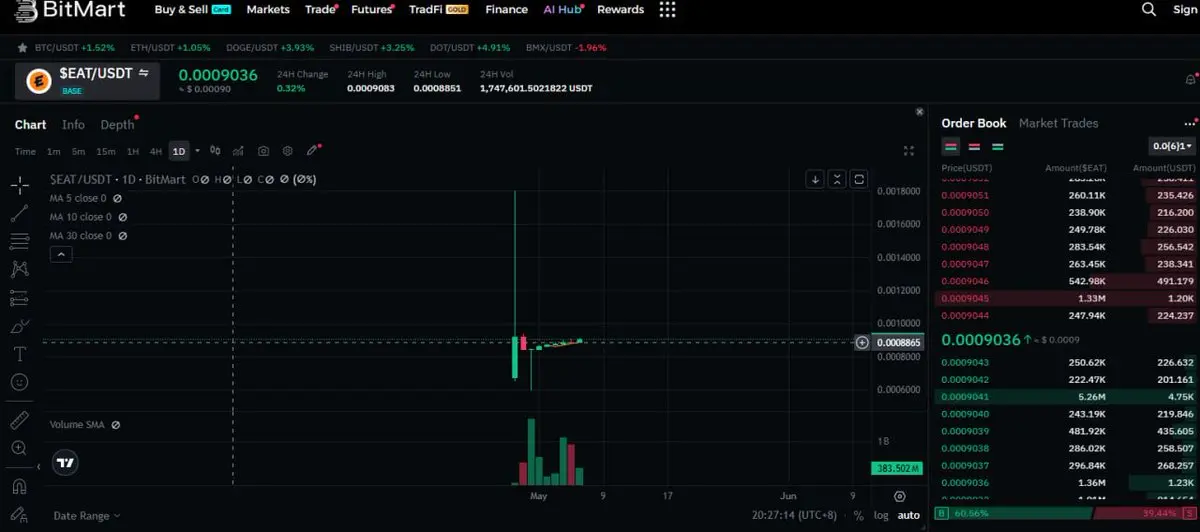Image resolution: width=1200 pixels, height=532 pixels.
Task: Select the 4H timeframe
Action: [156, 151]
